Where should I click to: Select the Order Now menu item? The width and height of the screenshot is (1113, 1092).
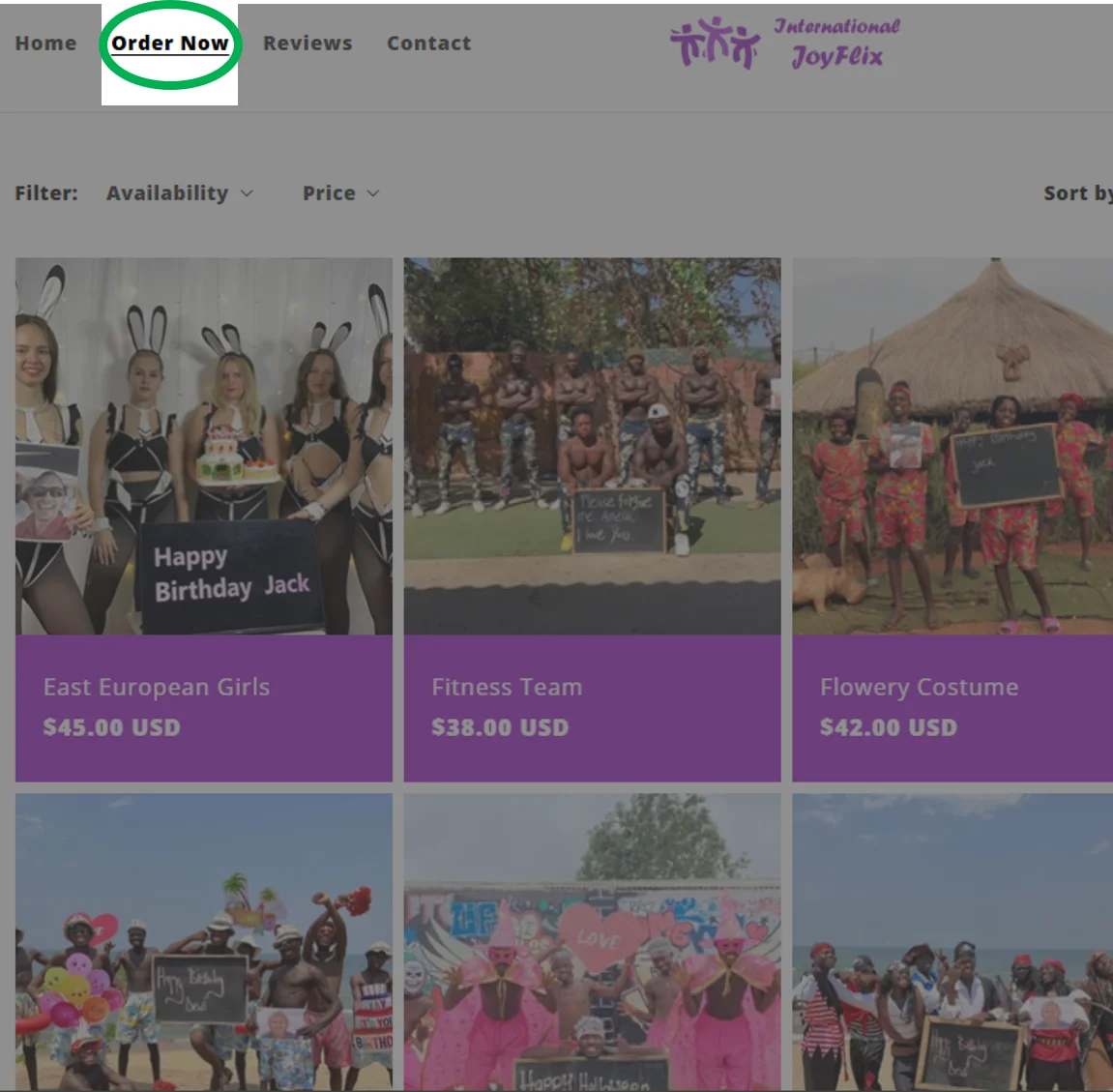pyautogui.click(x=169, y=44)
